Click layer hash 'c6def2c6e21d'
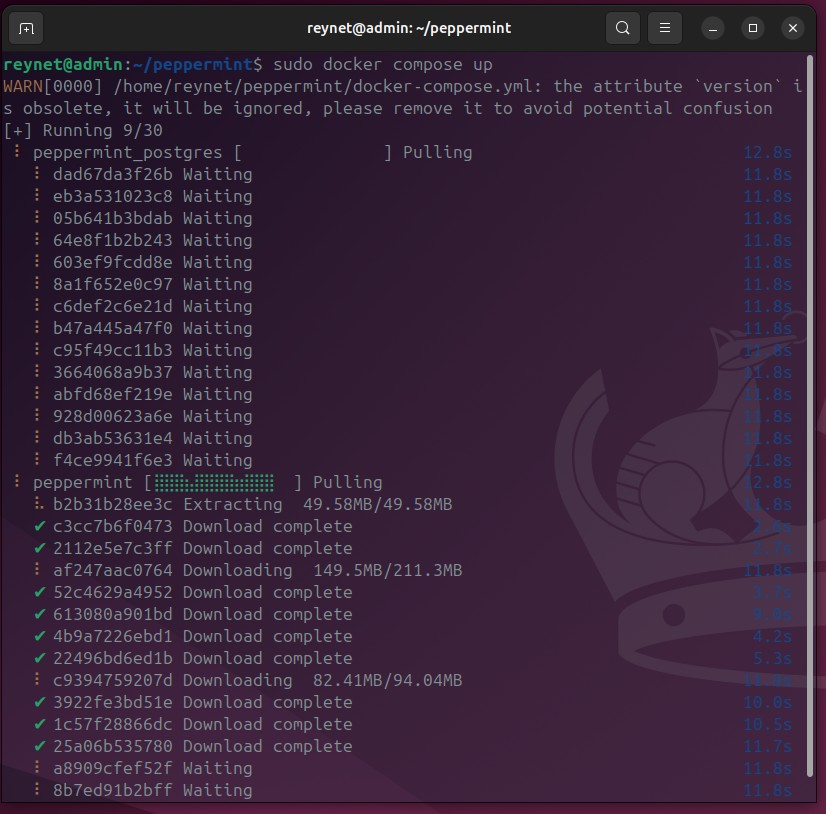The image size is (826, 814). 113,307
